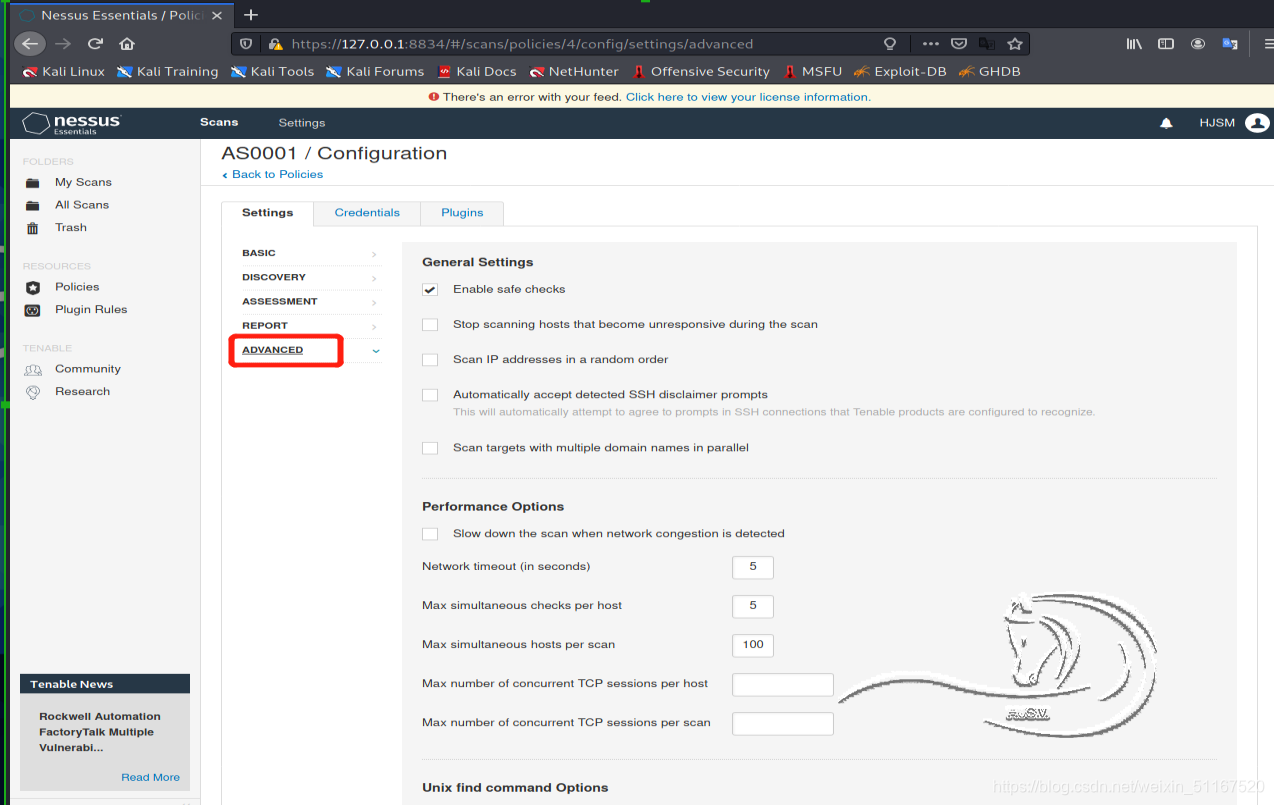
Task: Enable Stop scanning unresponsive hosts checkbox
Action: click(x=430, y=325)
